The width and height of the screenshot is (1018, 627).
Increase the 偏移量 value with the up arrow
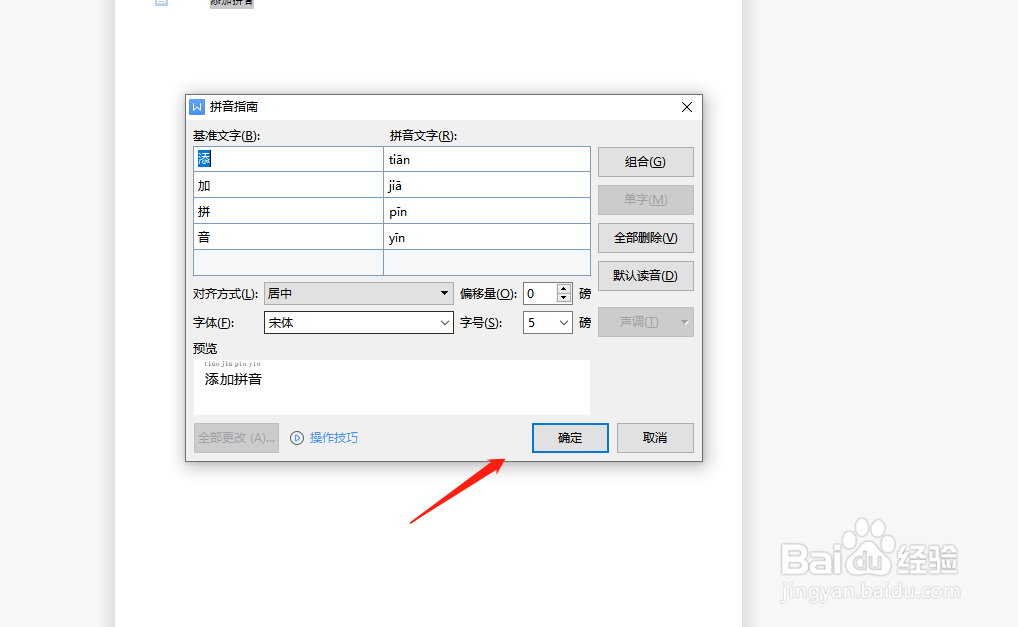coord(564,289)
